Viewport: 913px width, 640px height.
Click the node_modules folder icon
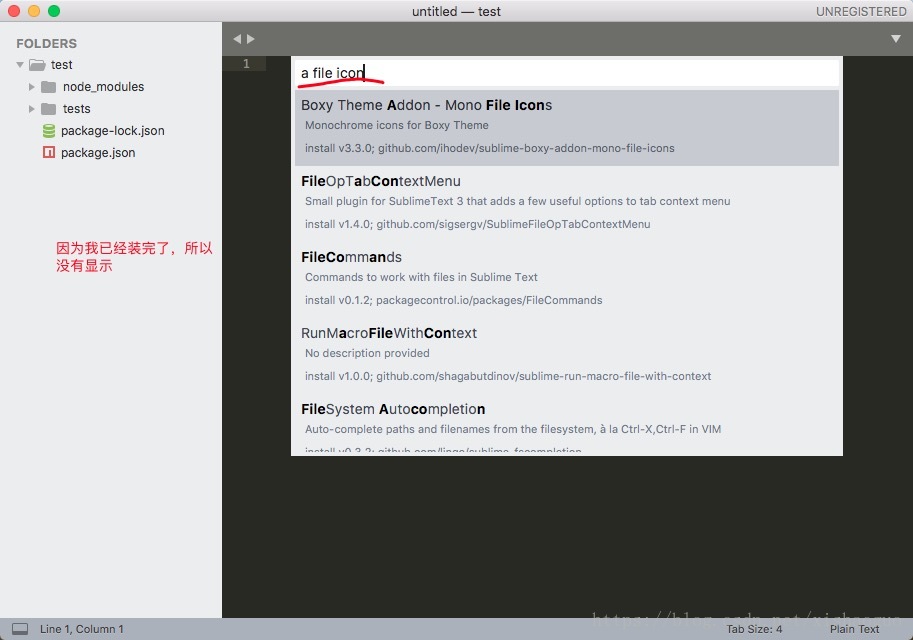click(x=49, y=87)
